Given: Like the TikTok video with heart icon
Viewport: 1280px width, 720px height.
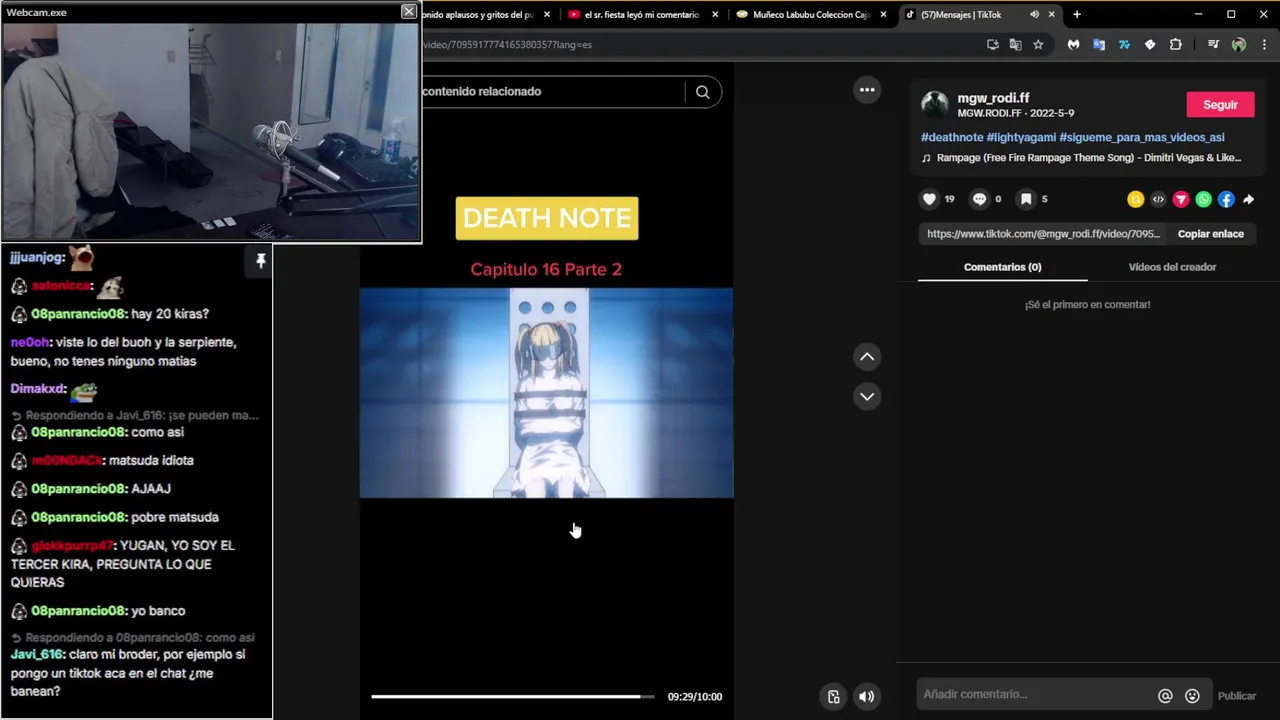Looking at the screenshot, I should 929,199.
